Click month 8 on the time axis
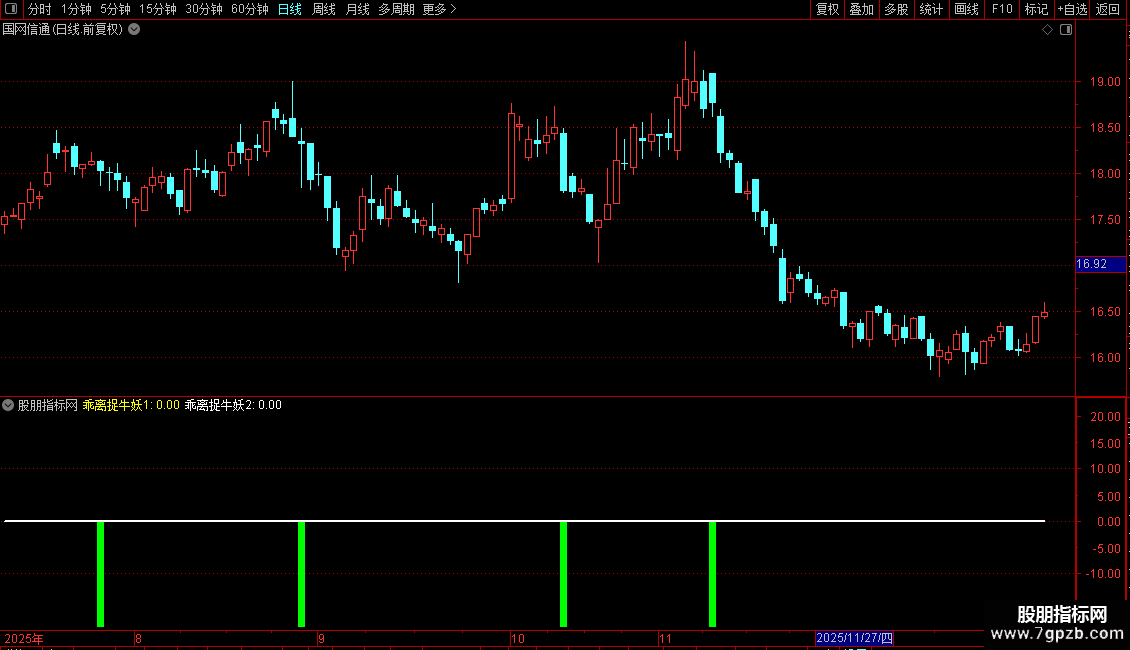1130x650 pixels. 138,638
